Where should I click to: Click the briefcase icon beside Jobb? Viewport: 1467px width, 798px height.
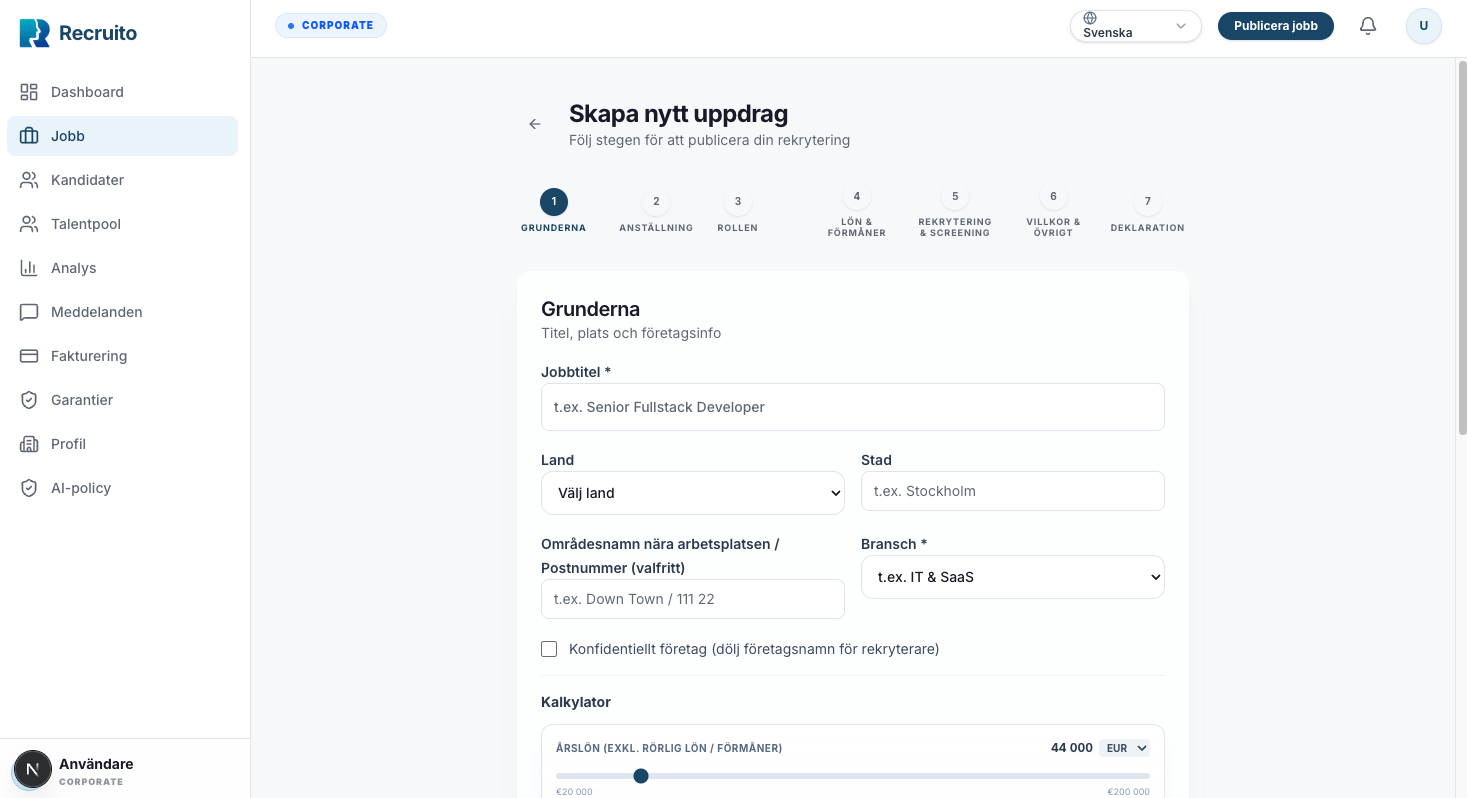[29, 136]
